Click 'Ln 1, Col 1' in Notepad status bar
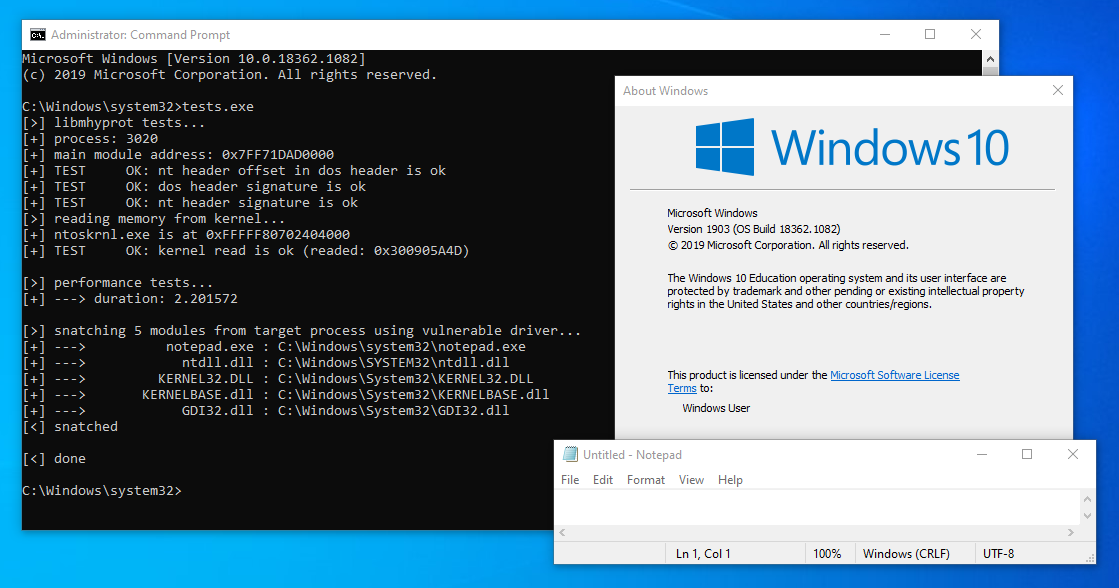Image resolution: width=1119 pixels, height=588 pixels. coord(703,554)
